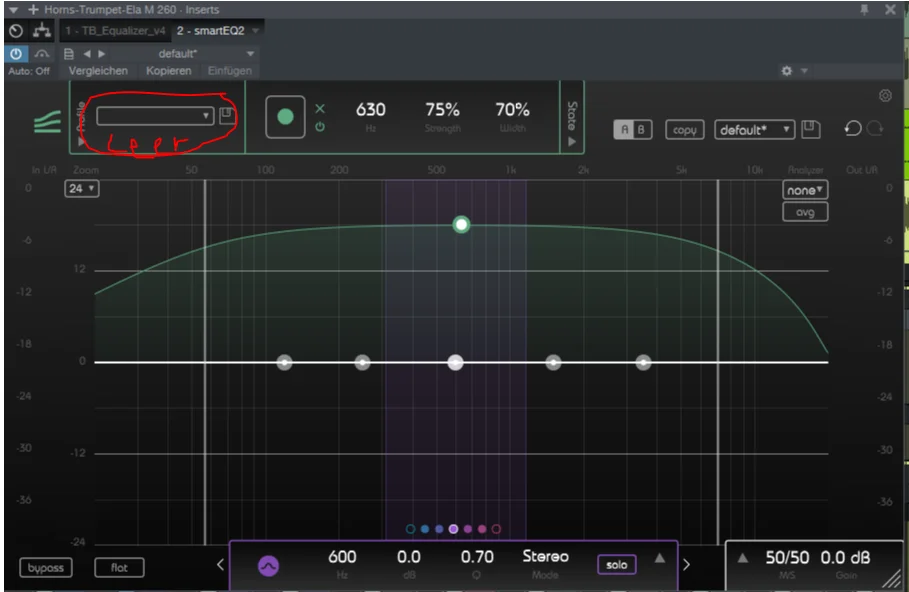The image size is (909, 592).
Task: Click the plus icon beside the Horns-Trumpet insert title
Action: pos(33,9)
